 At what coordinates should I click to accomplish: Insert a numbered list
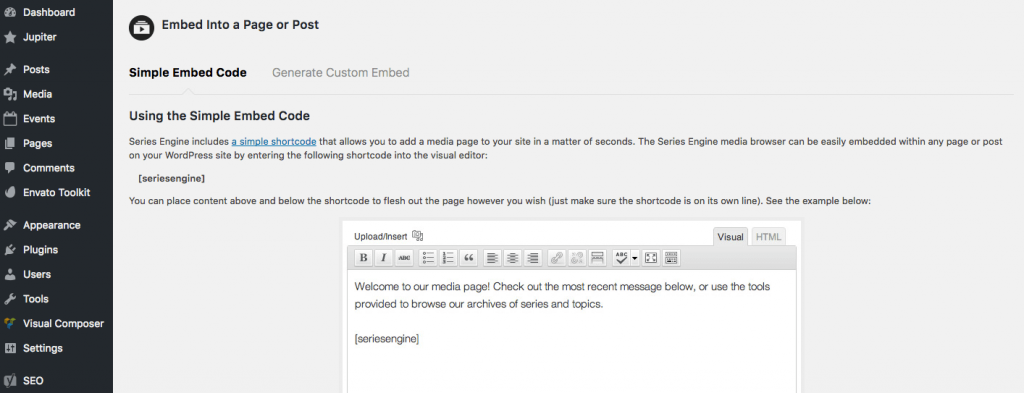448,259
